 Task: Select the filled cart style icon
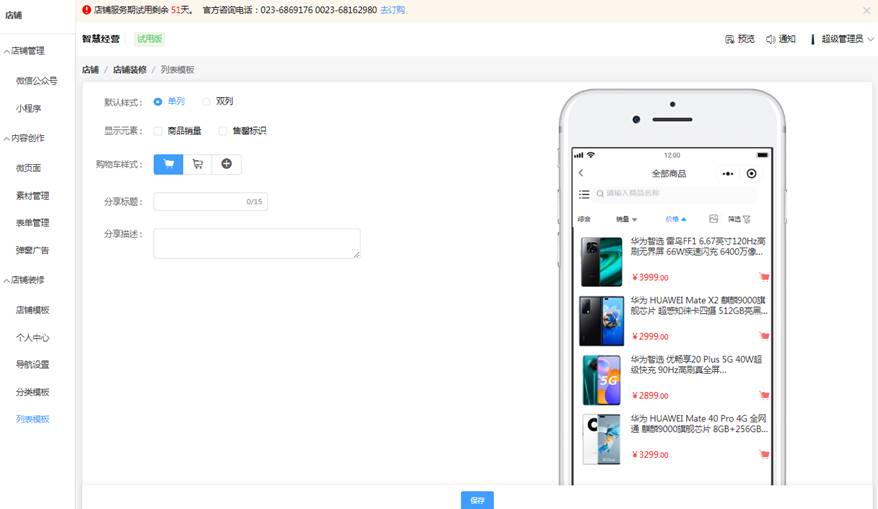coord(169,164)
